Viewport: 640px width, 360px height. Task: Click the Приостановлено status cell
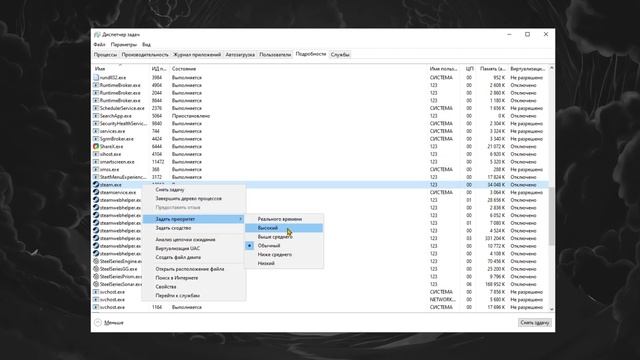pyautogui.click(x=191, y=116)
